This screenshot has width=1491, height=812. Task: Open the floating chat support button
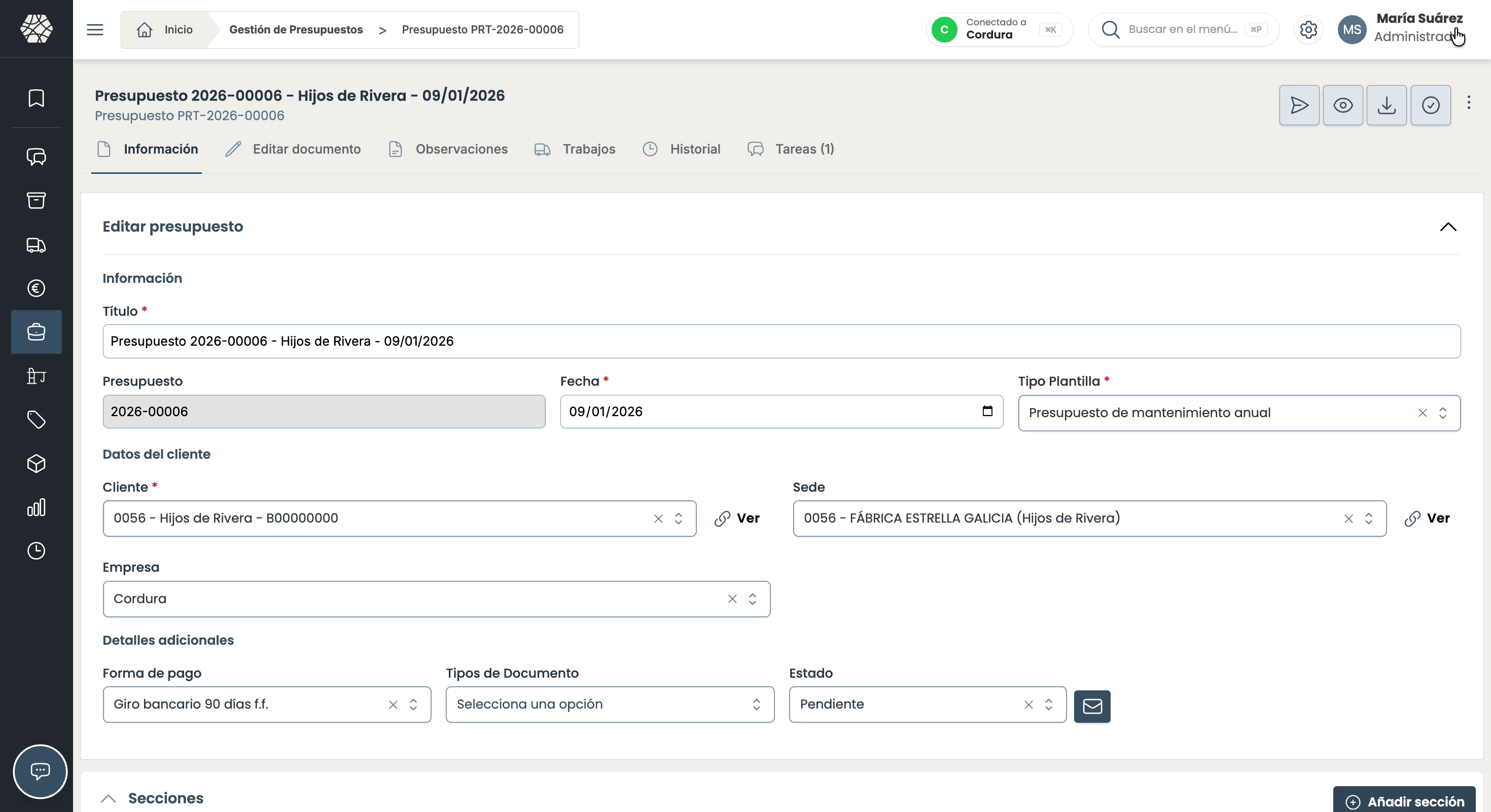pyautogui.click(x=40, y=771)
